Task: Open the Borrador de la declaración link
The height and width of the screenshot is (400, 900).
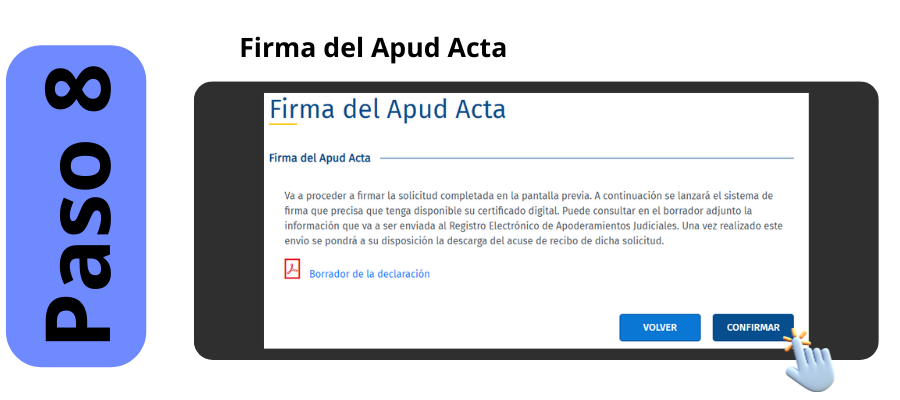Action: coord(369,274)
